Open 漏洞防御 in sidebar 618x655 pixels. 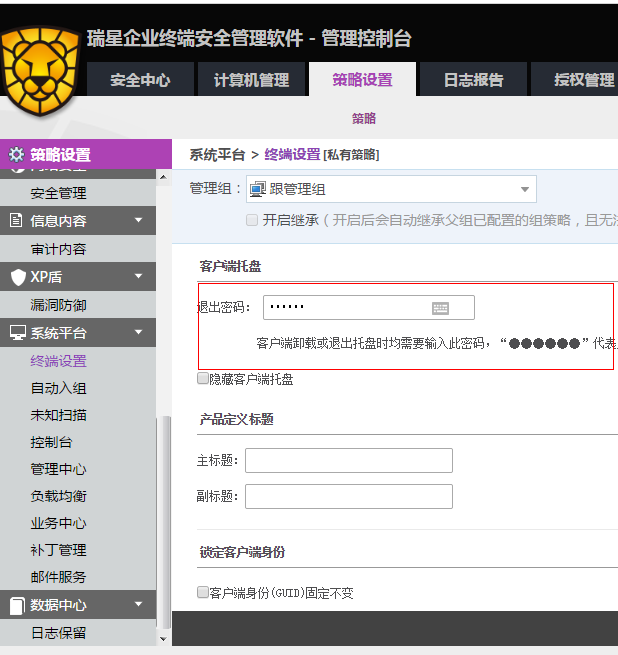58,305
